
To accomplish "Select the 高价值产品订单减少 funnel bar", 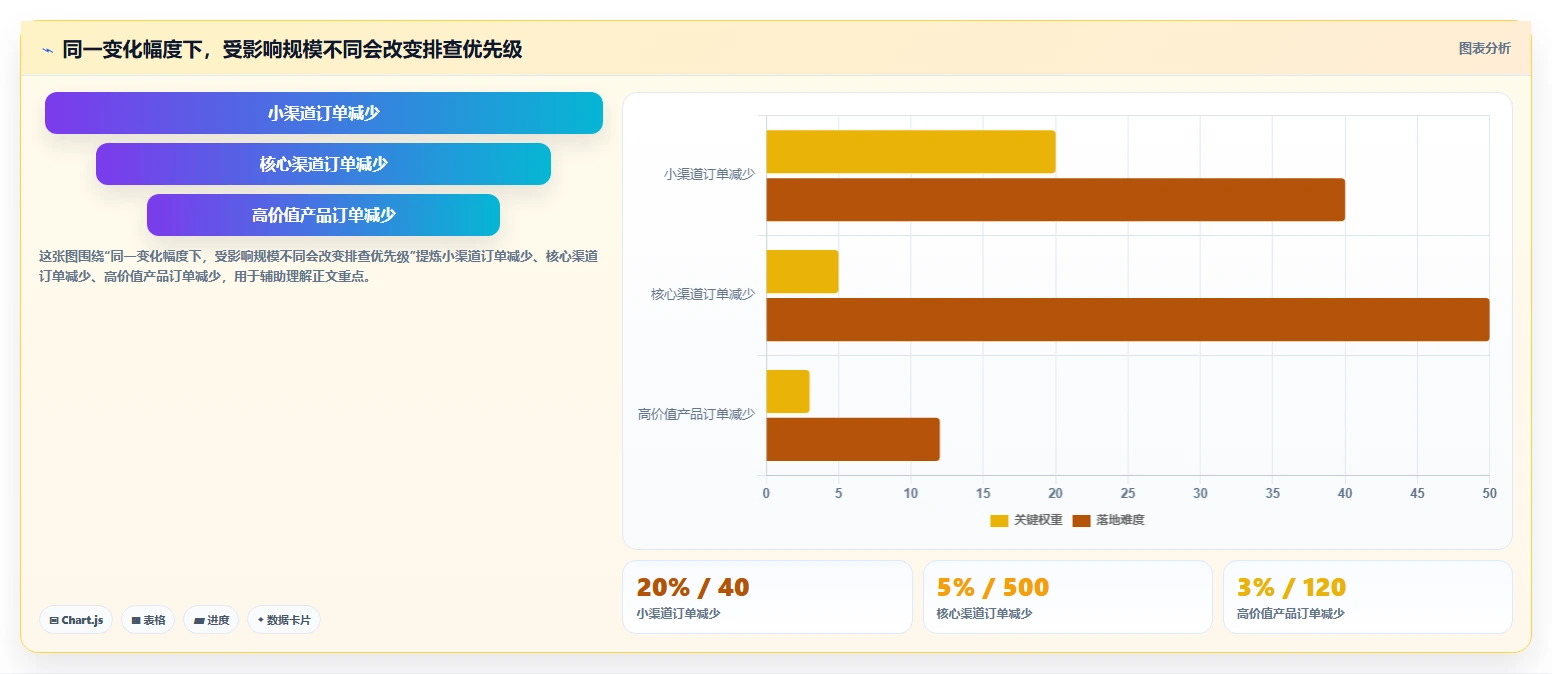I will pyautogui.click(x=324, y=215).
